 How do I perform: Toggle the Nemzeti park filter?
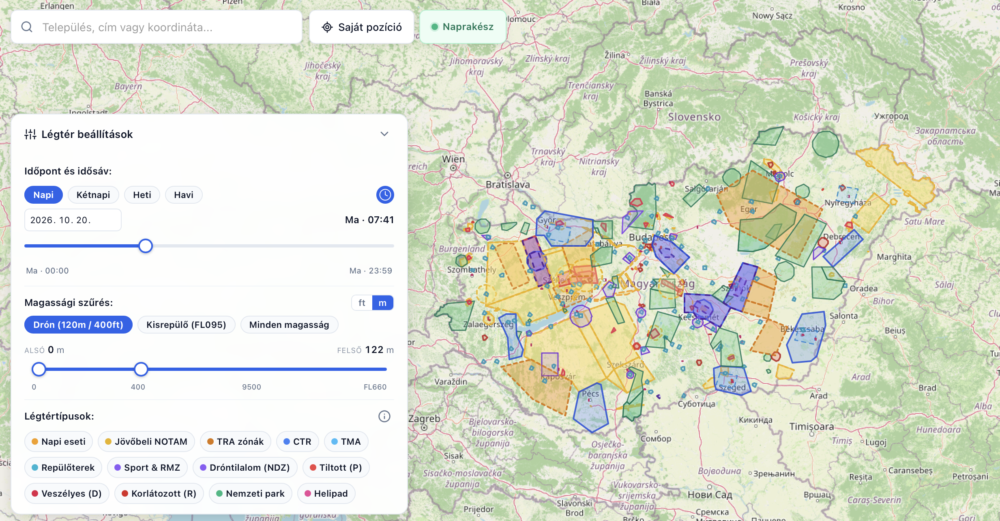tap(250, 494)
